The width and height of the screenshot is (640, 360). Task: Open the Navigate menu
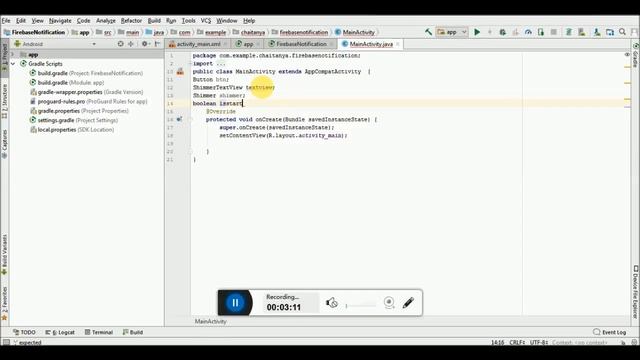point(60,20)
